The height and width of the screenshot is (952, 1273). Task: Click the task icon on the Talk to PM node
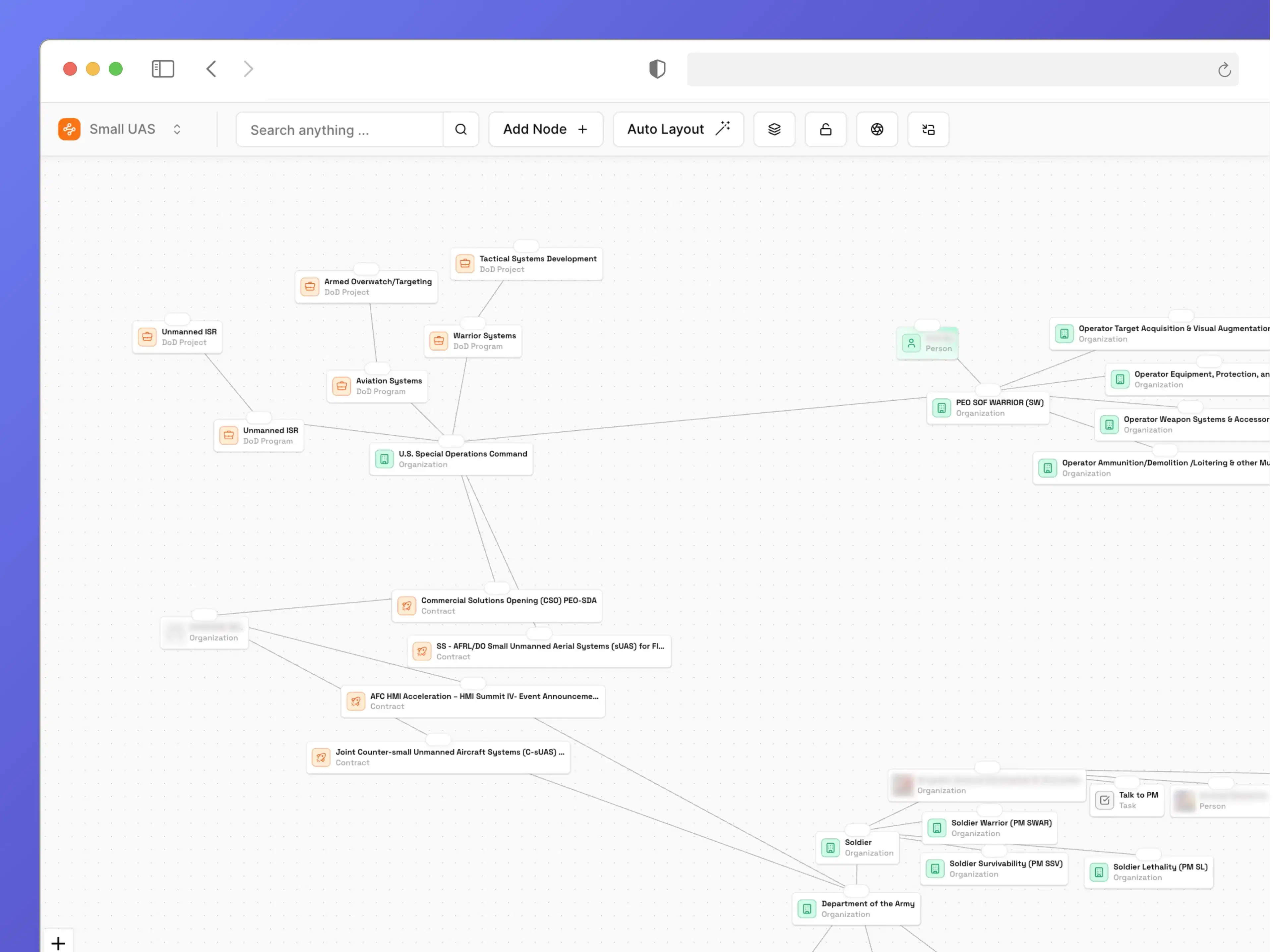click(x=1104, y=800)
